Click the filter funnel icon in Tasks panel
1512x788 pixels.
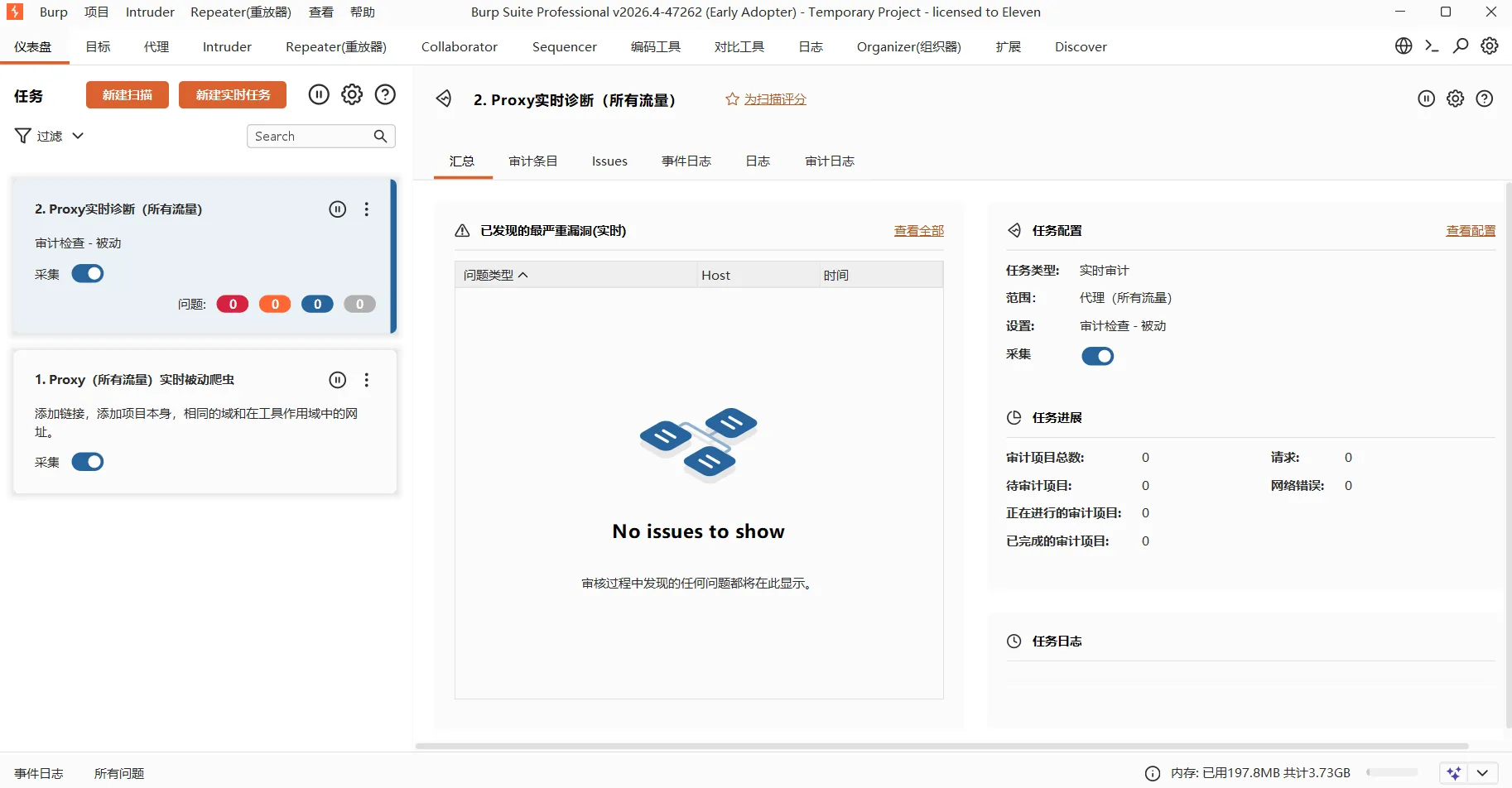click(x=23, y=136)
